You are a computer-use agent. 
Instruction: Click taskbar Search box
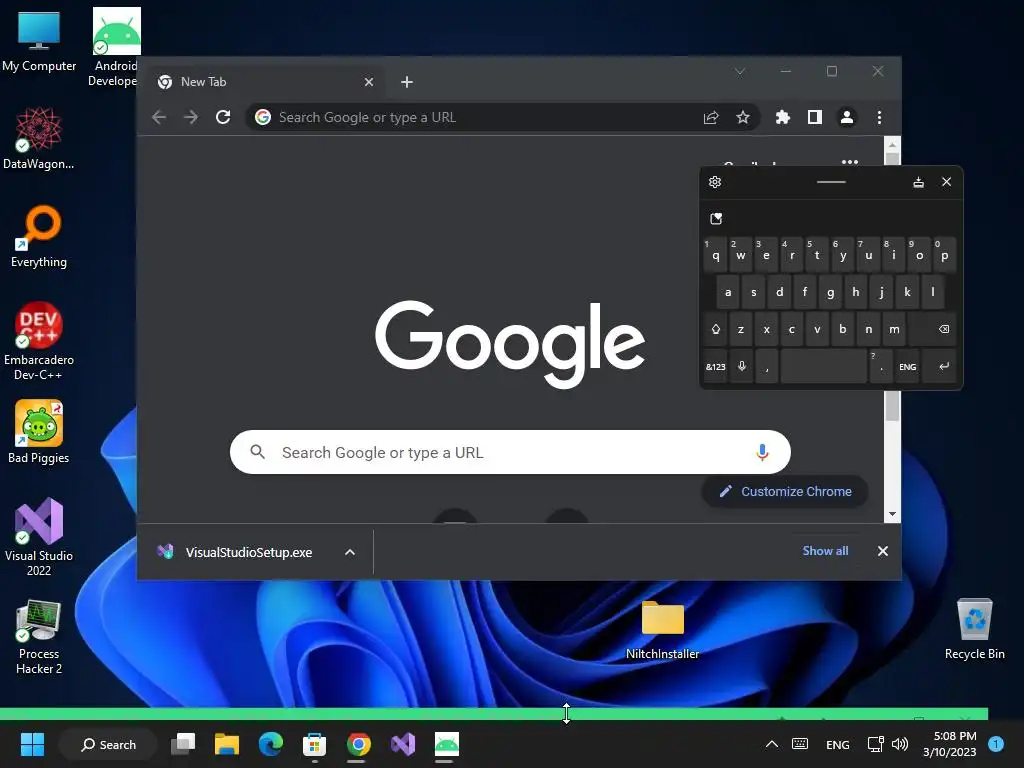[108, 744]
